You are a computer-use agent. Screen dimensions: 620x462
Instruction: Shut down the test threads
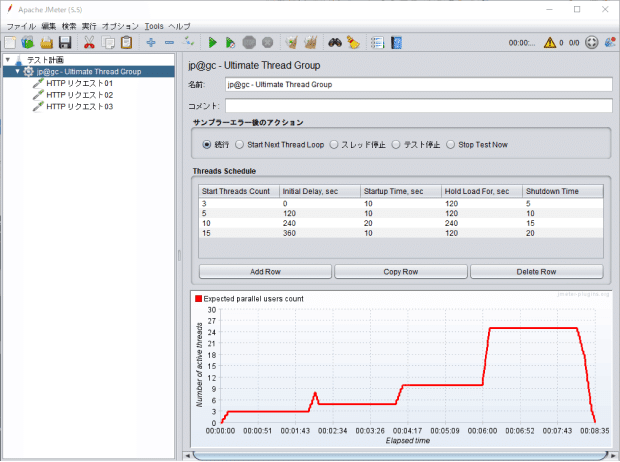point(268,42)
